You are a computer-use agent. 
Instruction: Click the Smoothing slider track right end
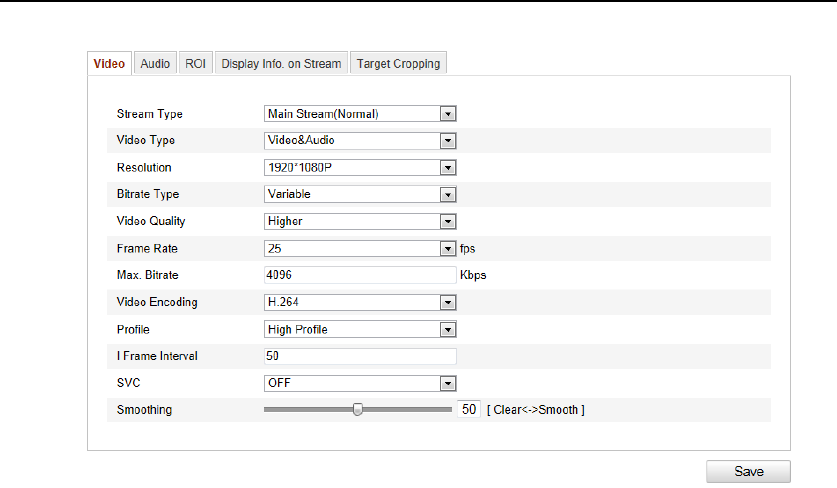449,409
